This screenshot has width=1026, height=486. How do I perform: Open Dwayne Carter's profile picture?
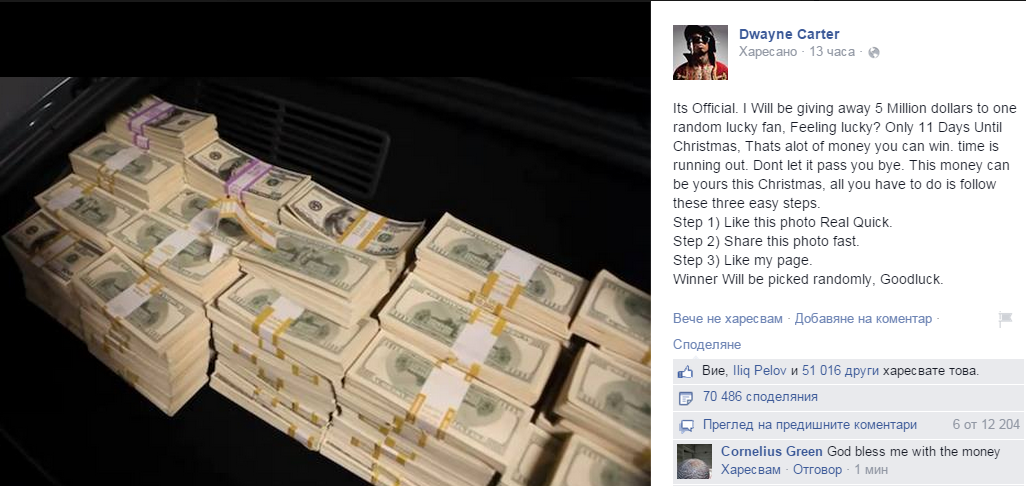[x=701, y=52]
